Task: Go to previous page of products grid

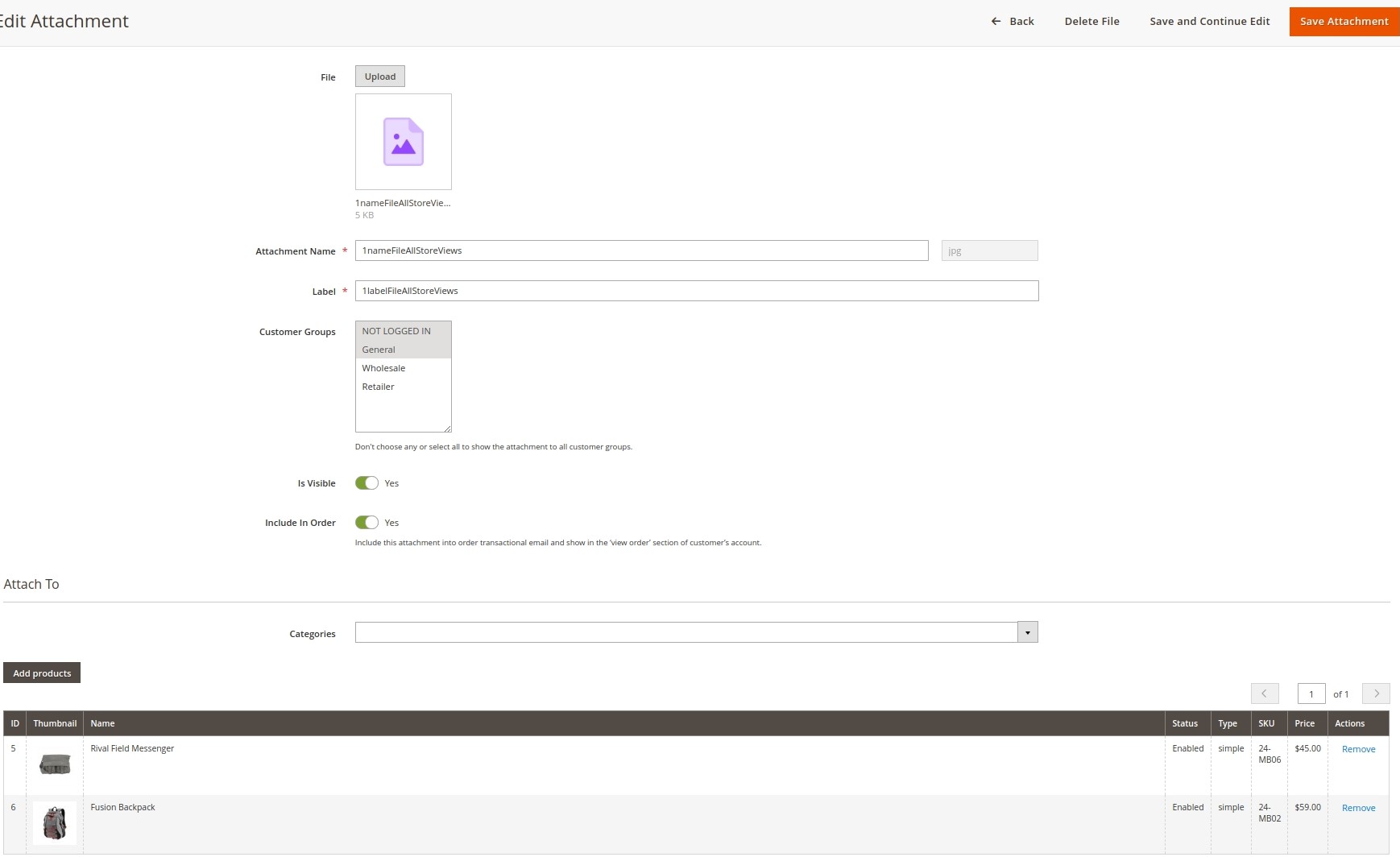Action: (x=1264, y=693)
